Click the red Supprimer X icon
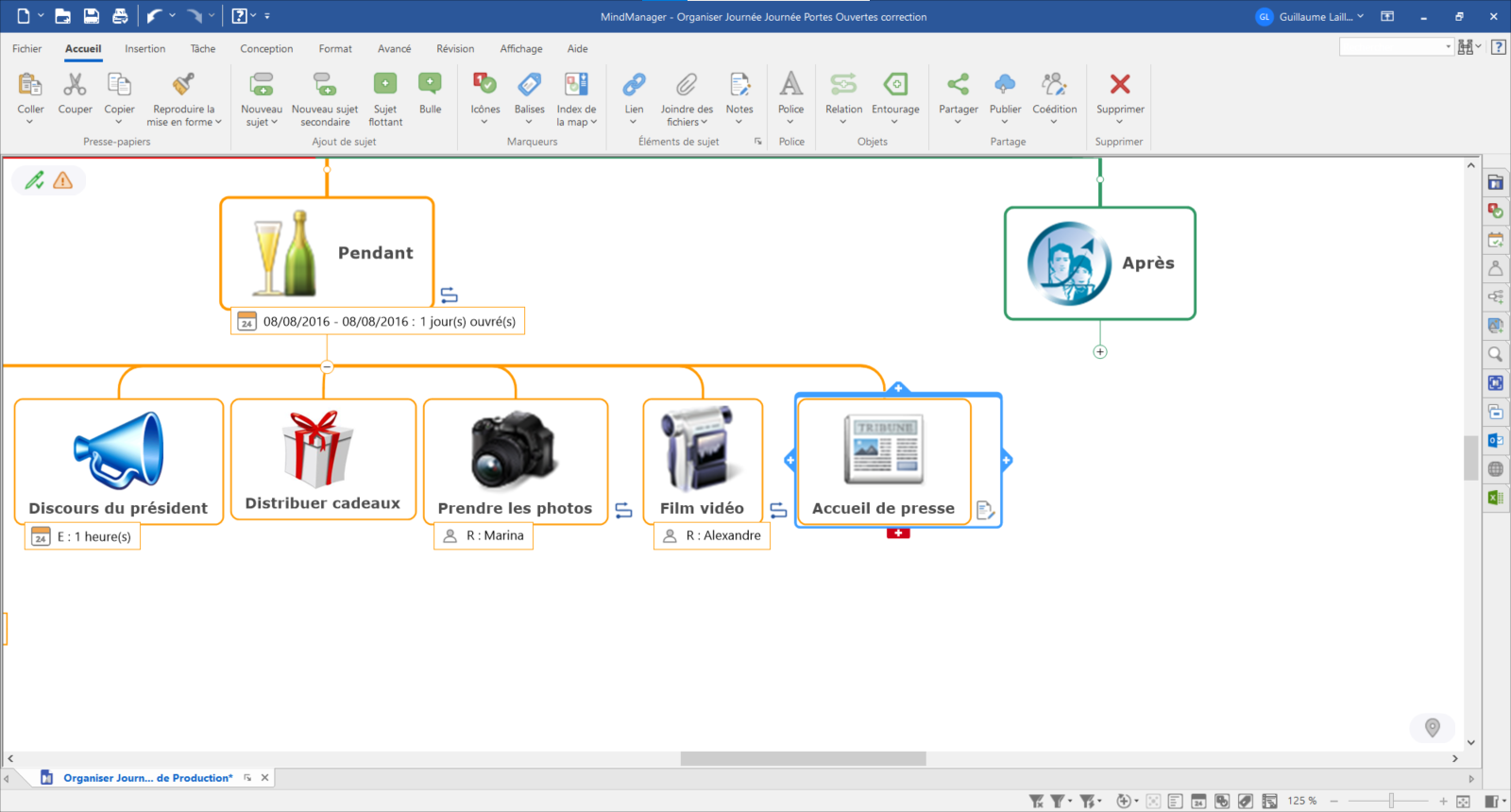Image resolution: width=1511 pixels, height=812 pixels. pos(1120,85)
